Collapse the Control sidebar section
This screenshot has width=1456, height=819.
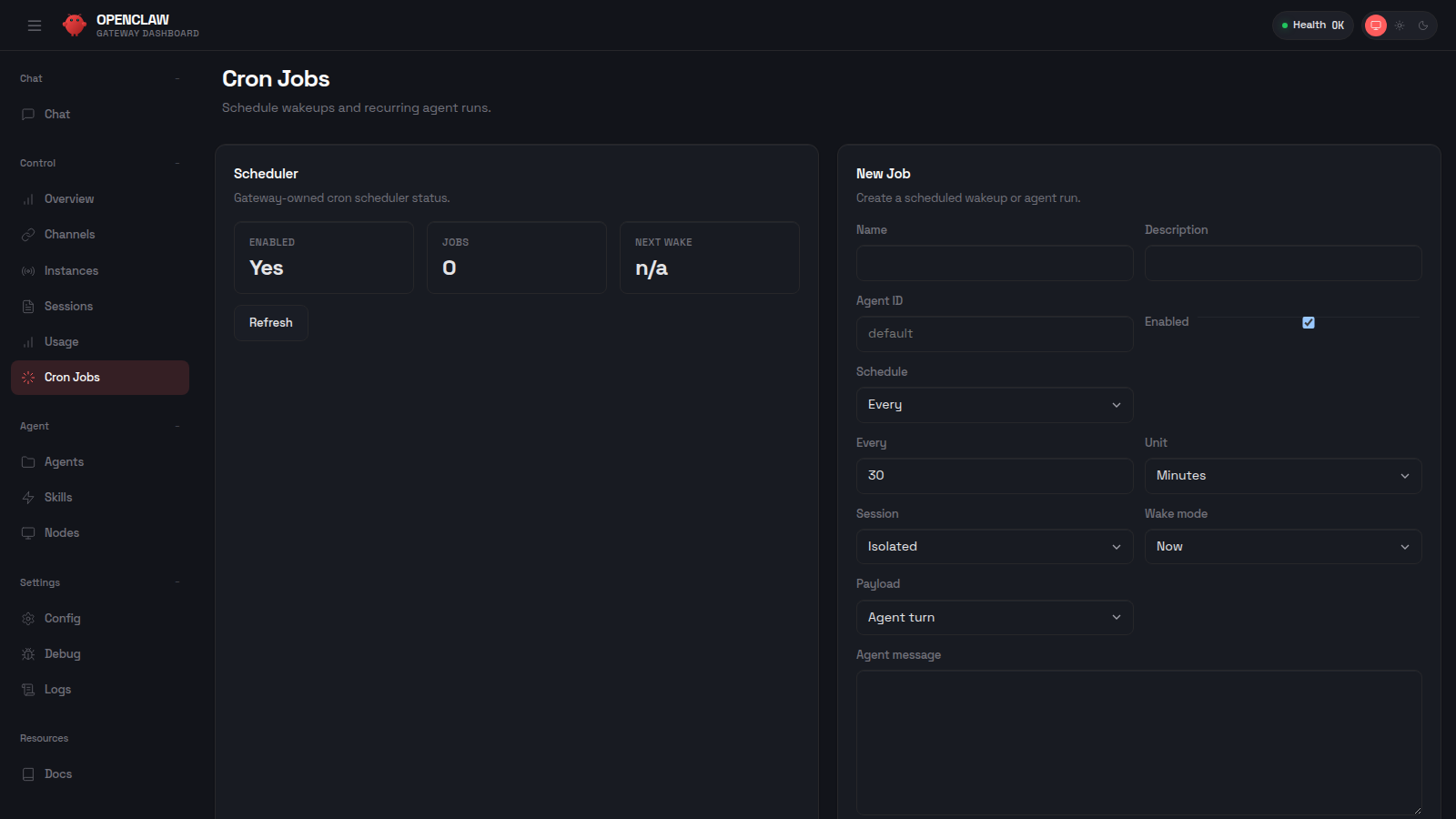(x=178, y=163)
